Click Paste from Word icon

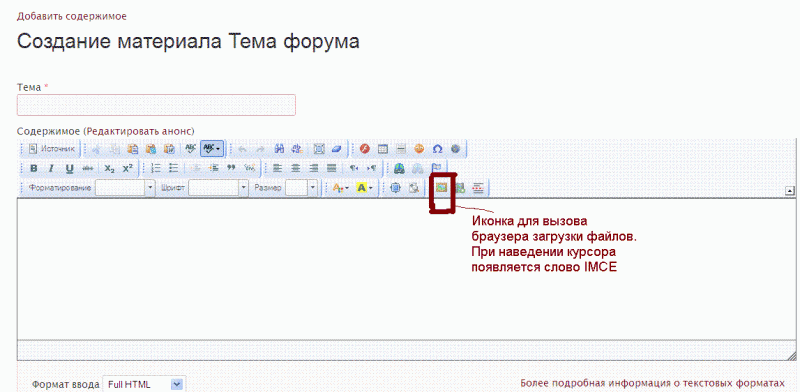(x=169, y=149)
